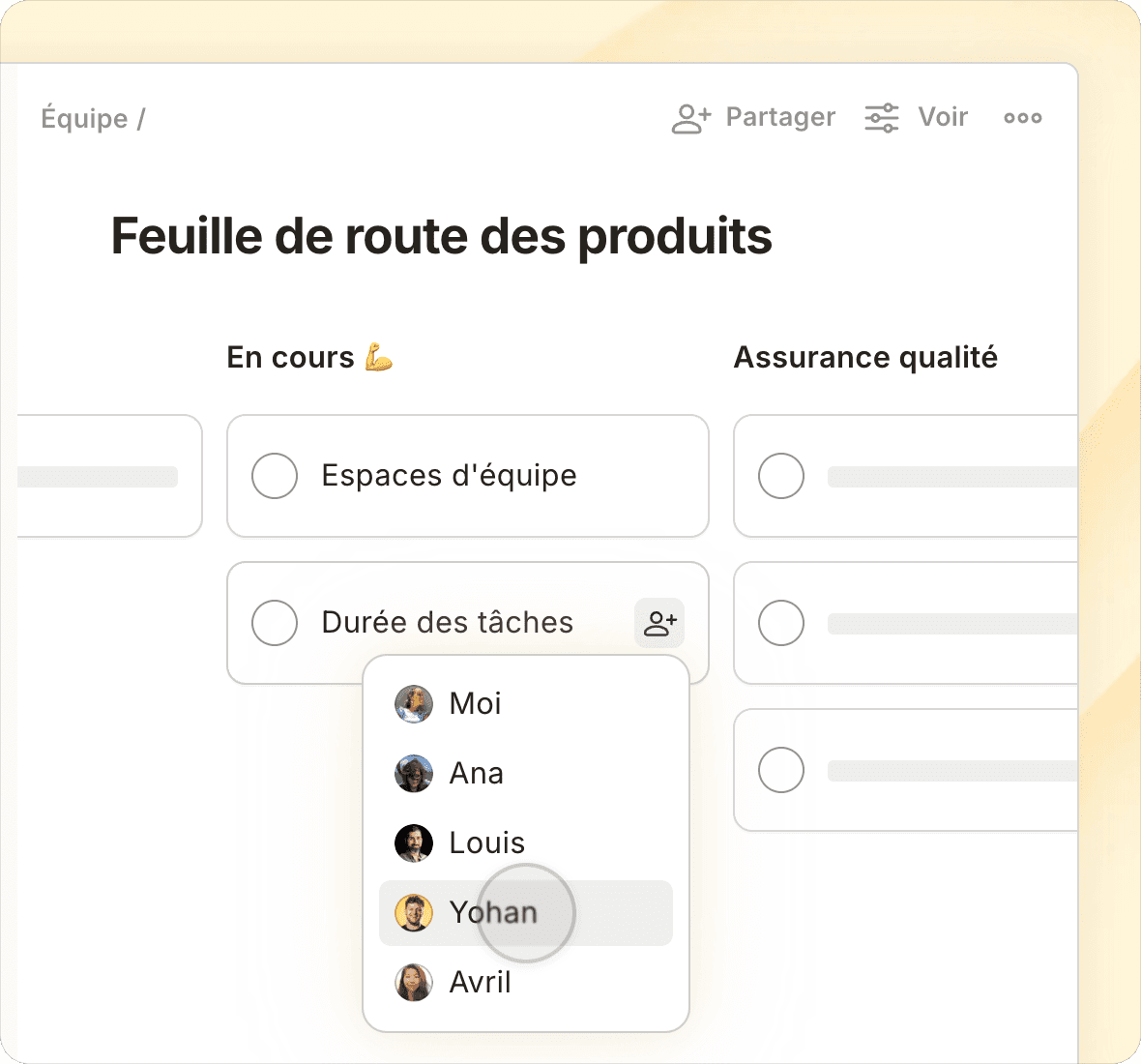The image size is (1141, 1064).
Task: Click Yohan's avatar in the assignee list
Action: pyautogui.click(x=413, y=913)
